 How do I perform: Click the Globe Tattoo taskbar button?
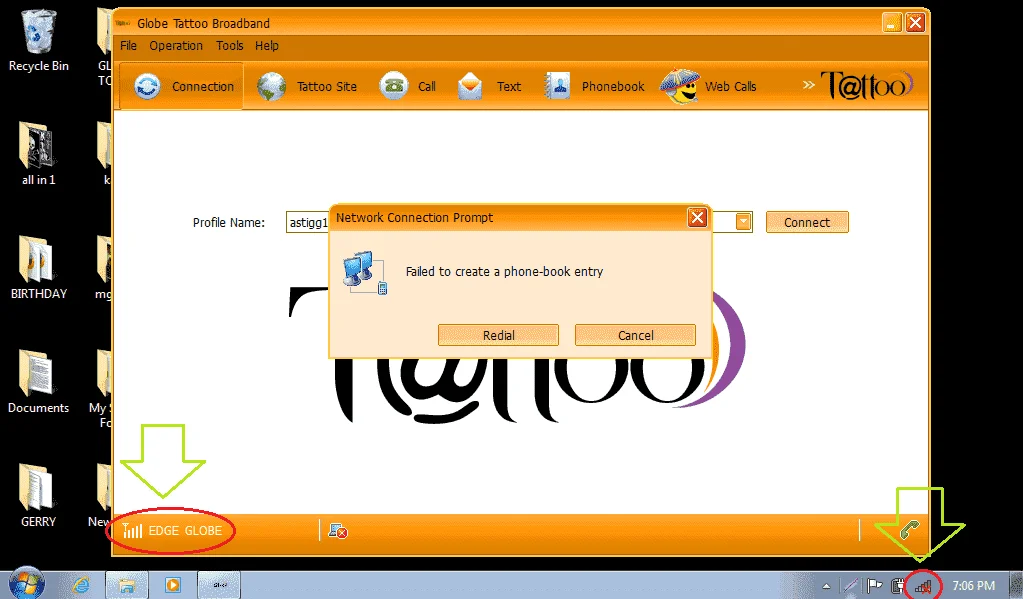click(219, 585)
